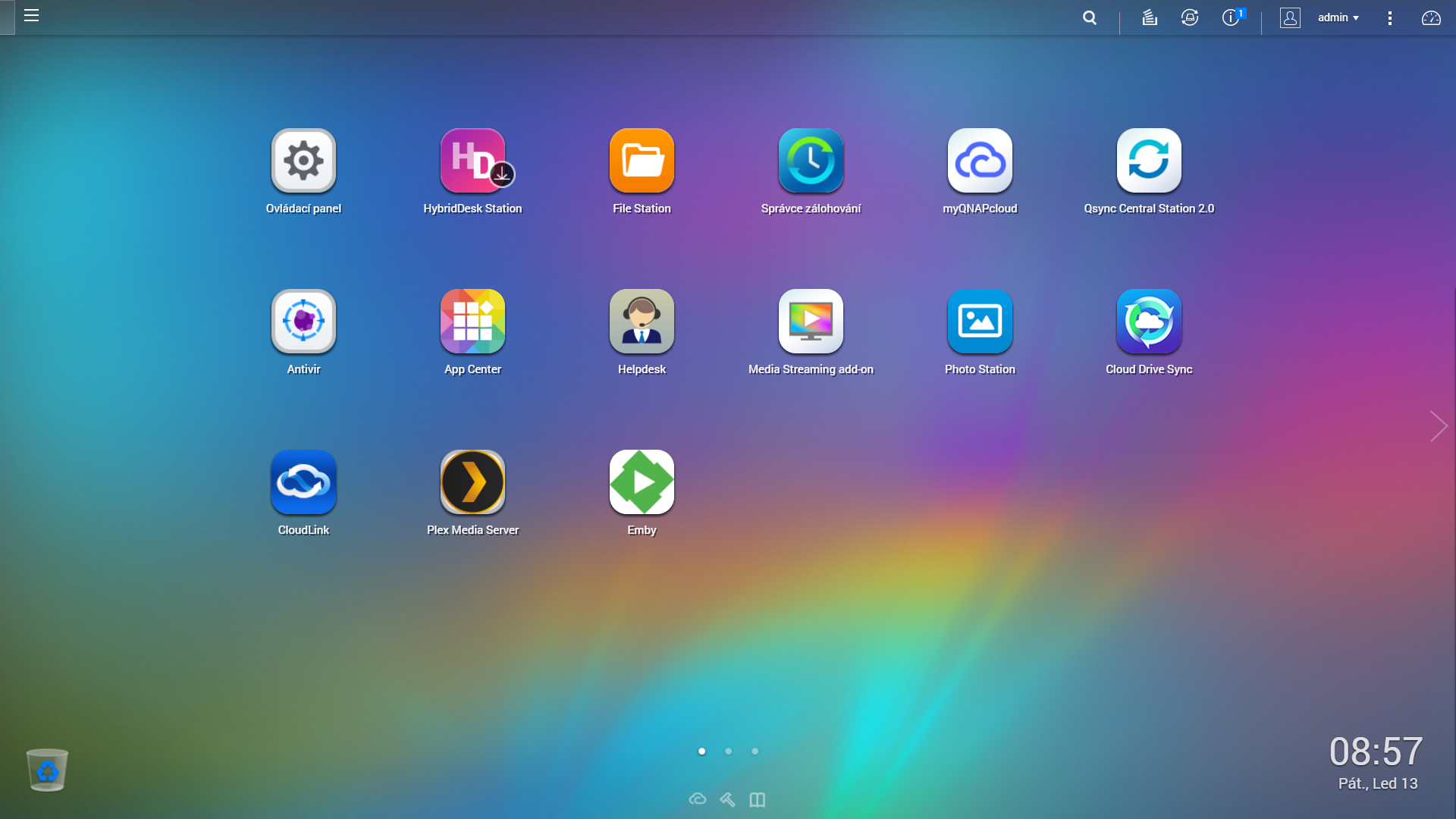The height and width of the screenshot is (819, 1456).
Task: Expand the admin user dropdown
Action: (x=1338, y=17)
